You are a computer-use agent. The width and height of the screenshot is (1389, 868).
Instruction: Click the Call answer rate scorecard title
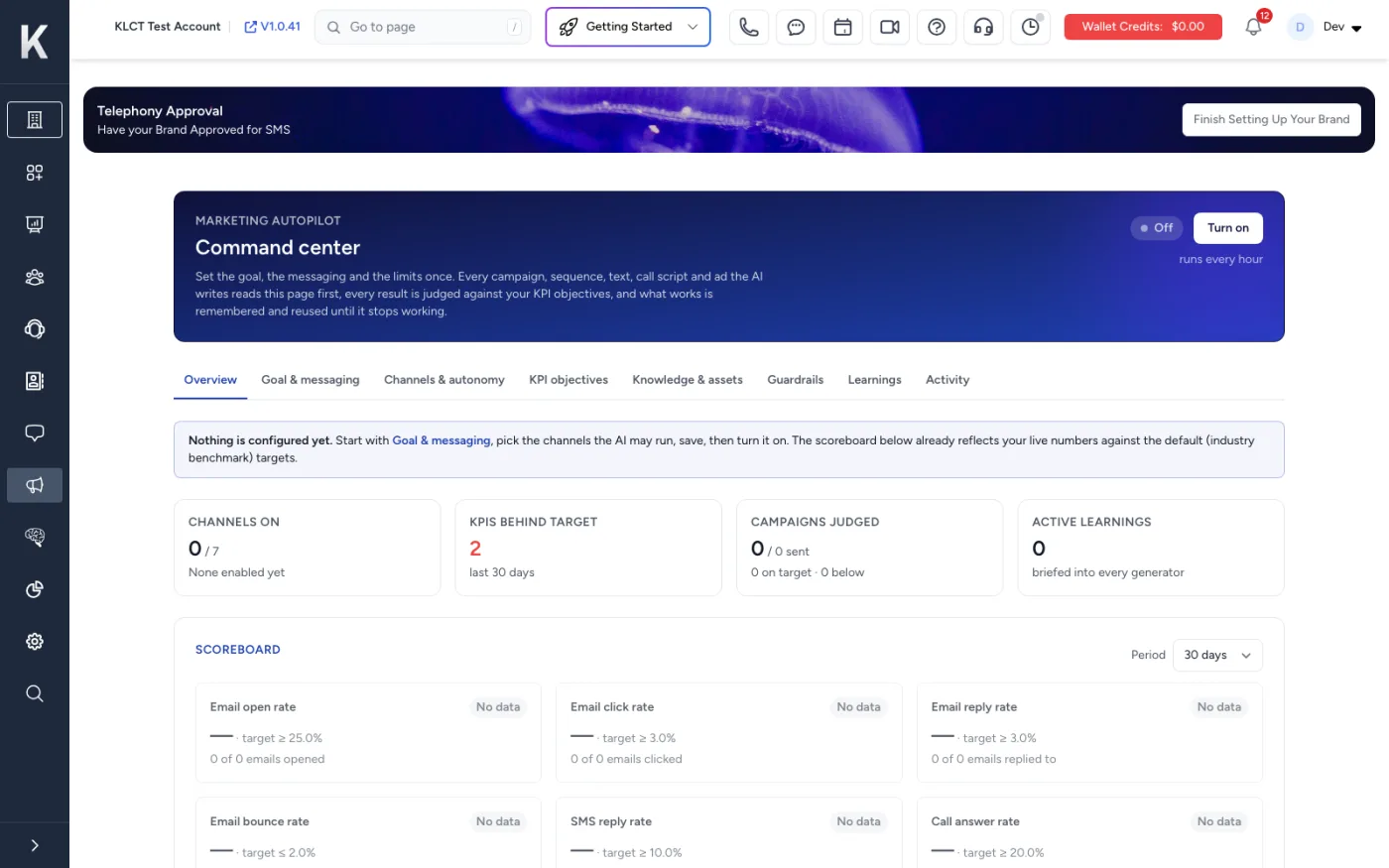(975, 821)
